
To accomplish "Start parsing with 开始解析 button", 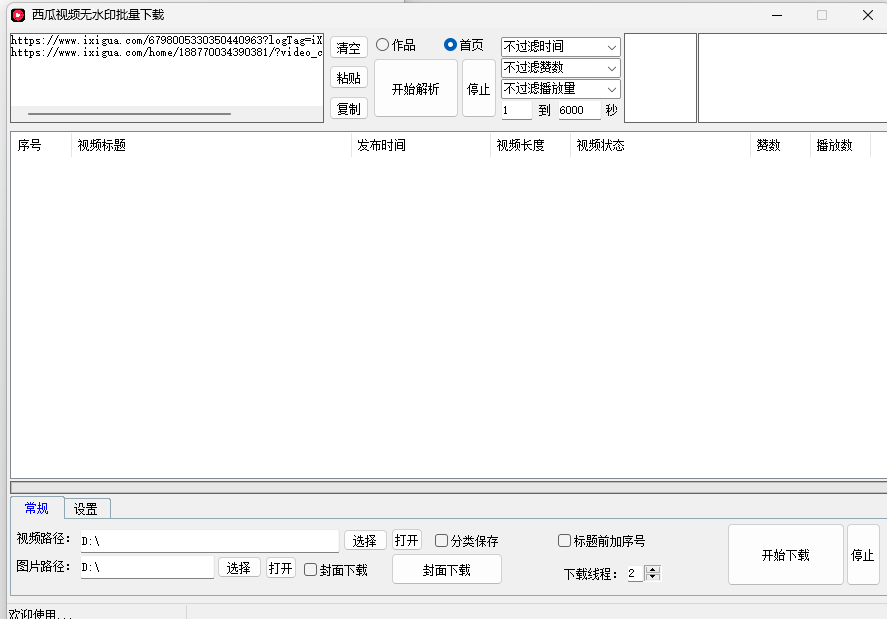I will pos(415,89).
